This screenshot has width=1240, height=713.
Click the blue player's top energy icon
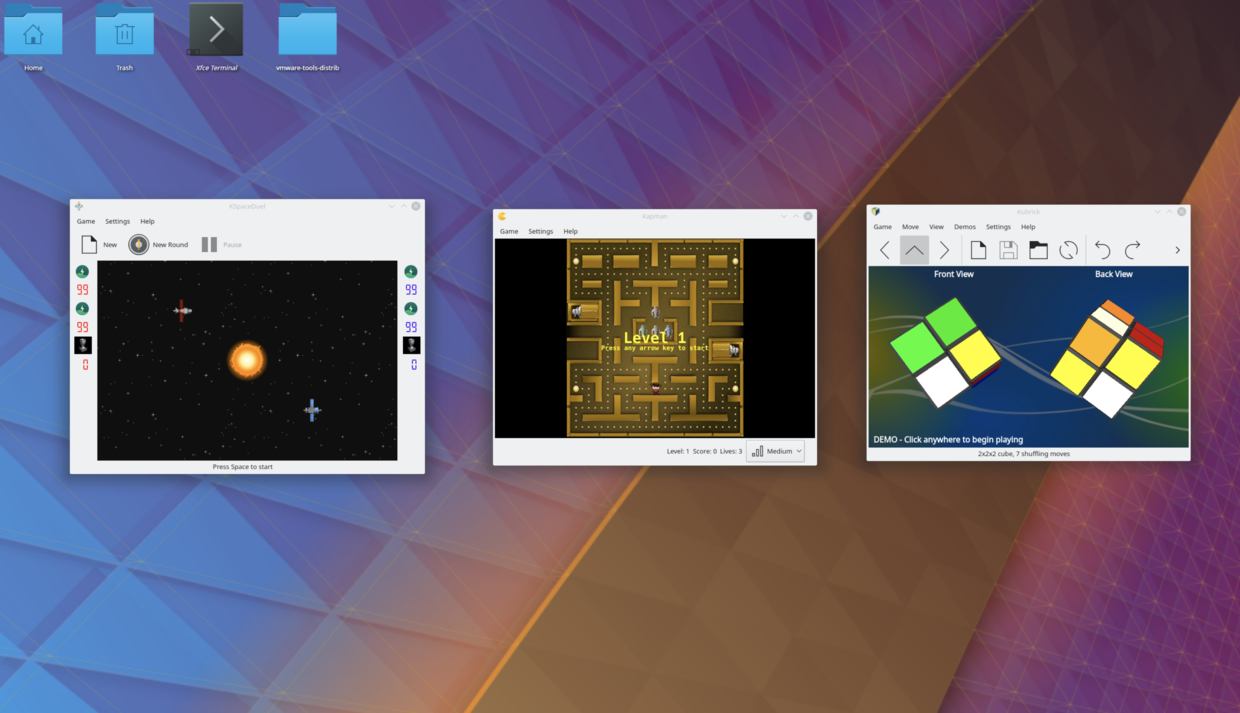pyautogui.click(x=411, y=272)
